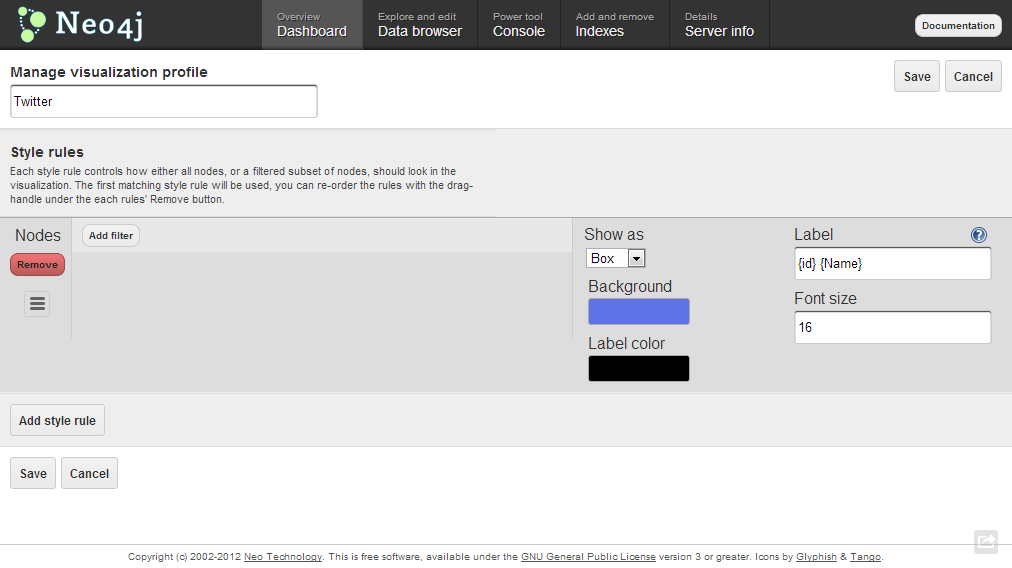This screenshot has width=1012, height=568.
Task: Pick the blue Background color swatch
Action: 638,311
